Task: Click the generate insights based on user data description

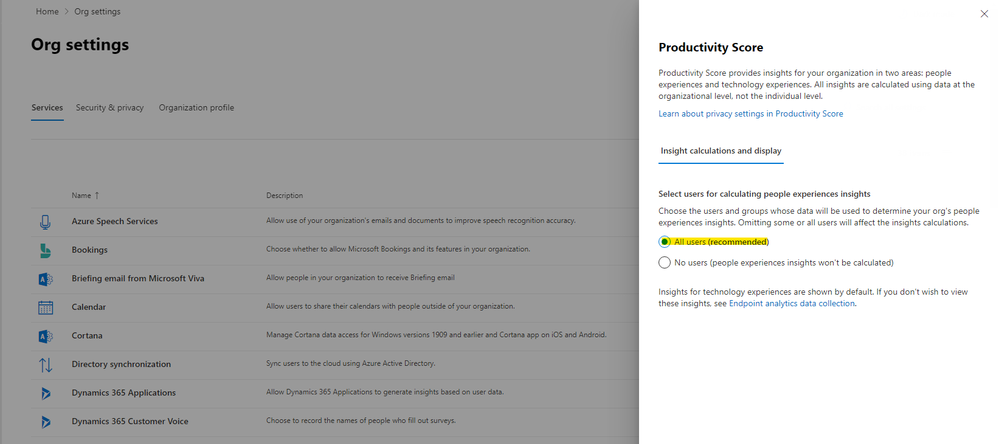Action: (x=385, y=392)
